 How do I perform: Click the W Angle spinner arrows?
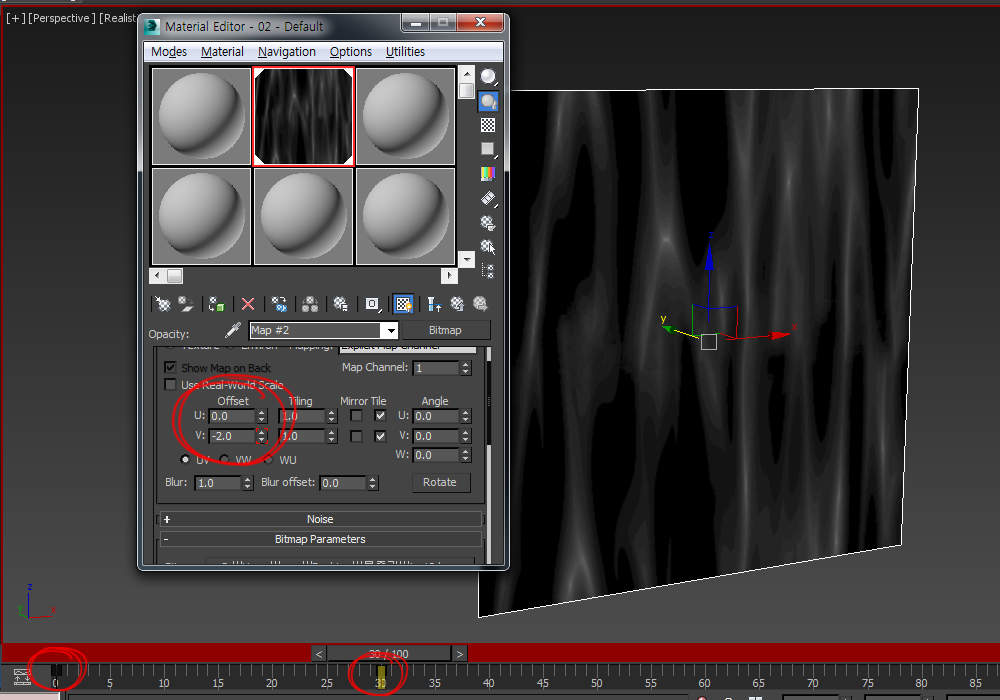(466, 455)
